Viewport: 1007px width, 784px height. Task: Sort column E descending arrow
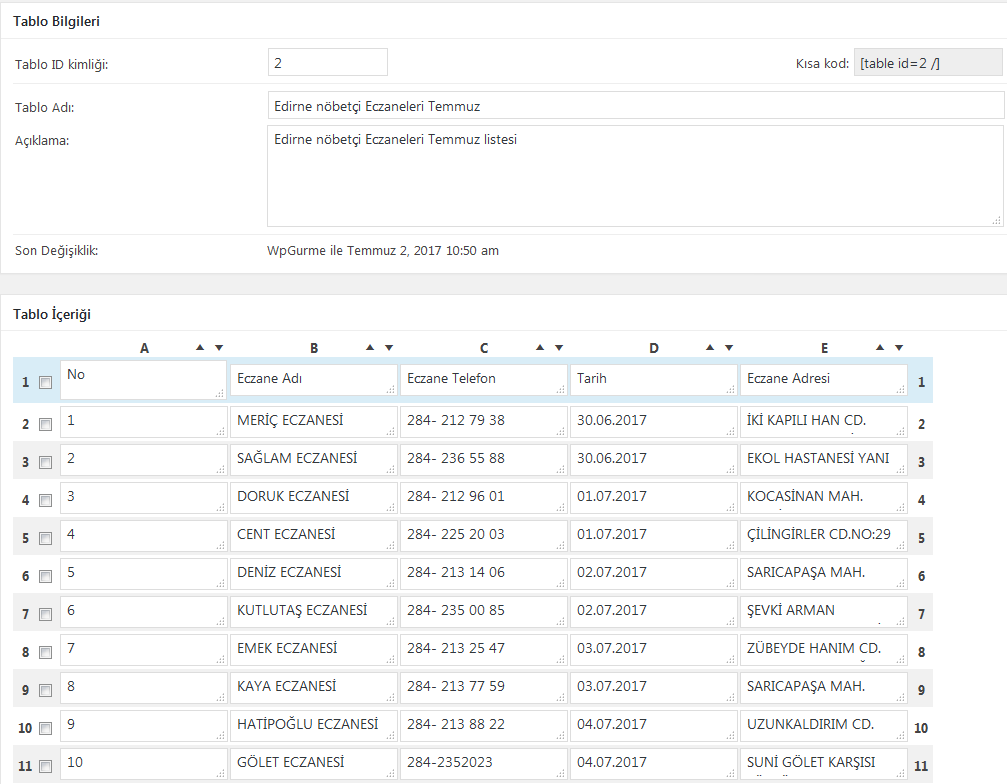click(899, 347)
